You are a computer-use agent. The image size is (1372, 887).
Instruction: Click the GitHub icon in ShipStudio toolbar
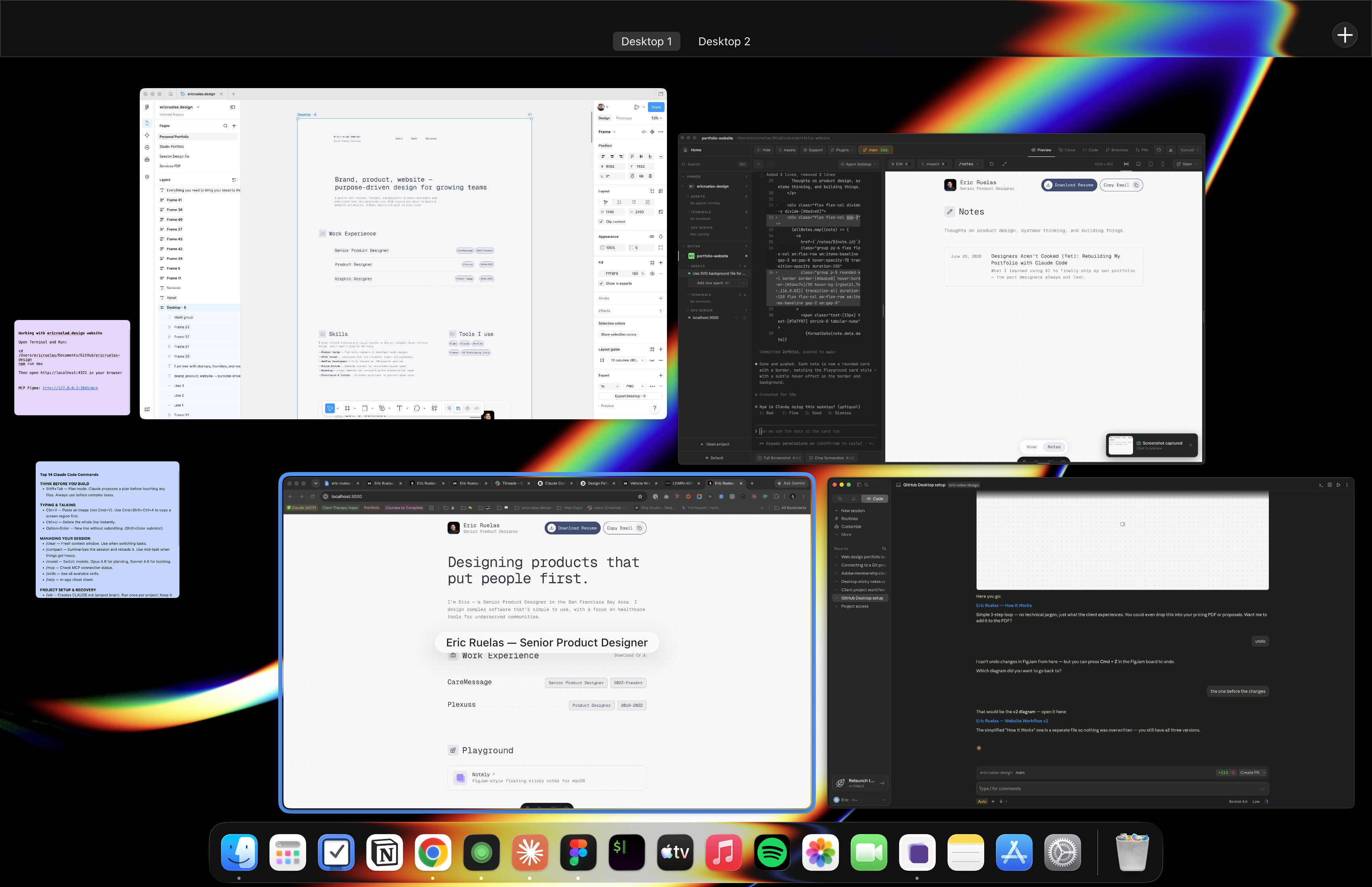[1159, 150]
